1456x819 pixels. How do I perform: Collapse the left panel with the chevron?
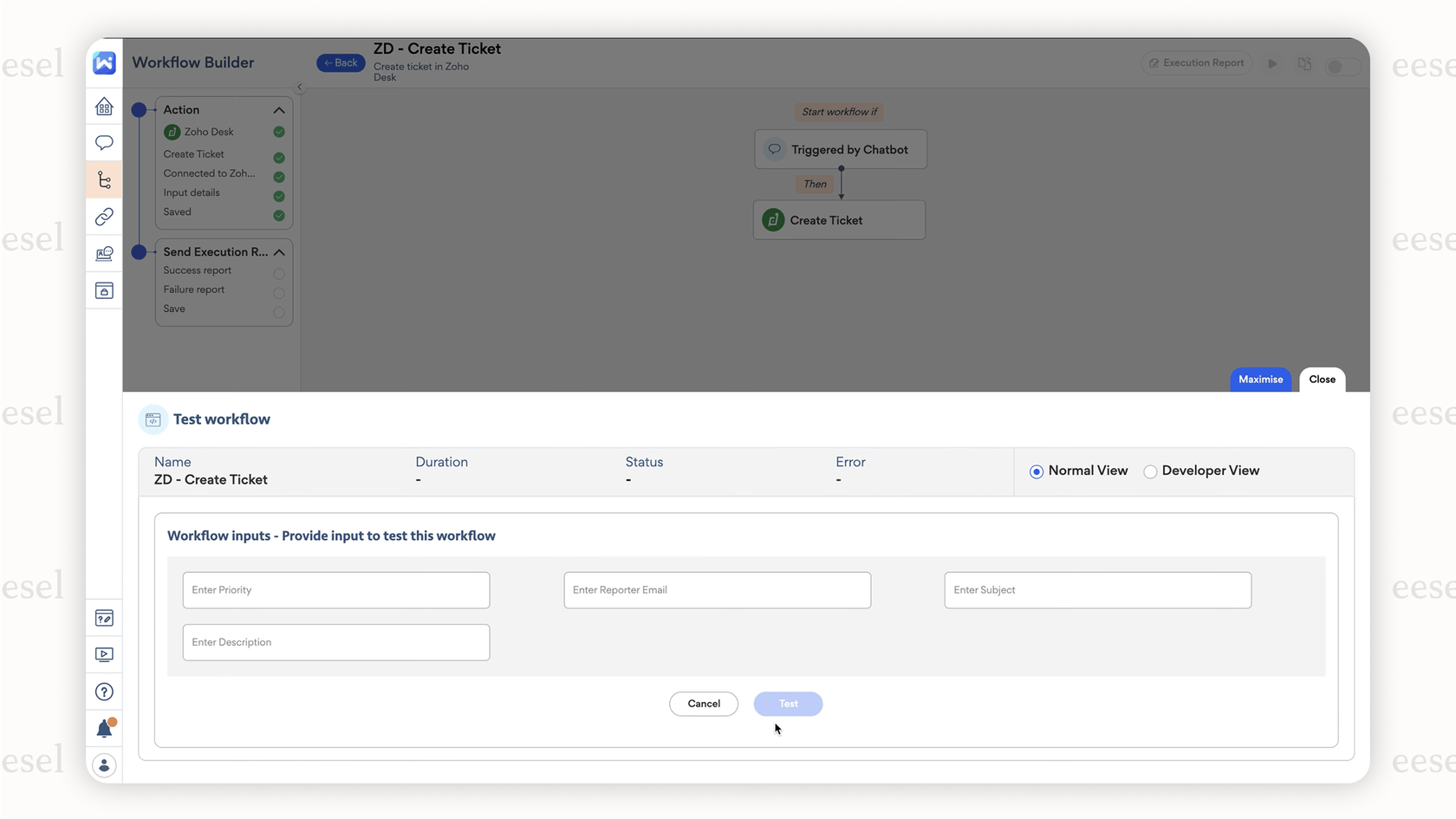tap(299, 87)
